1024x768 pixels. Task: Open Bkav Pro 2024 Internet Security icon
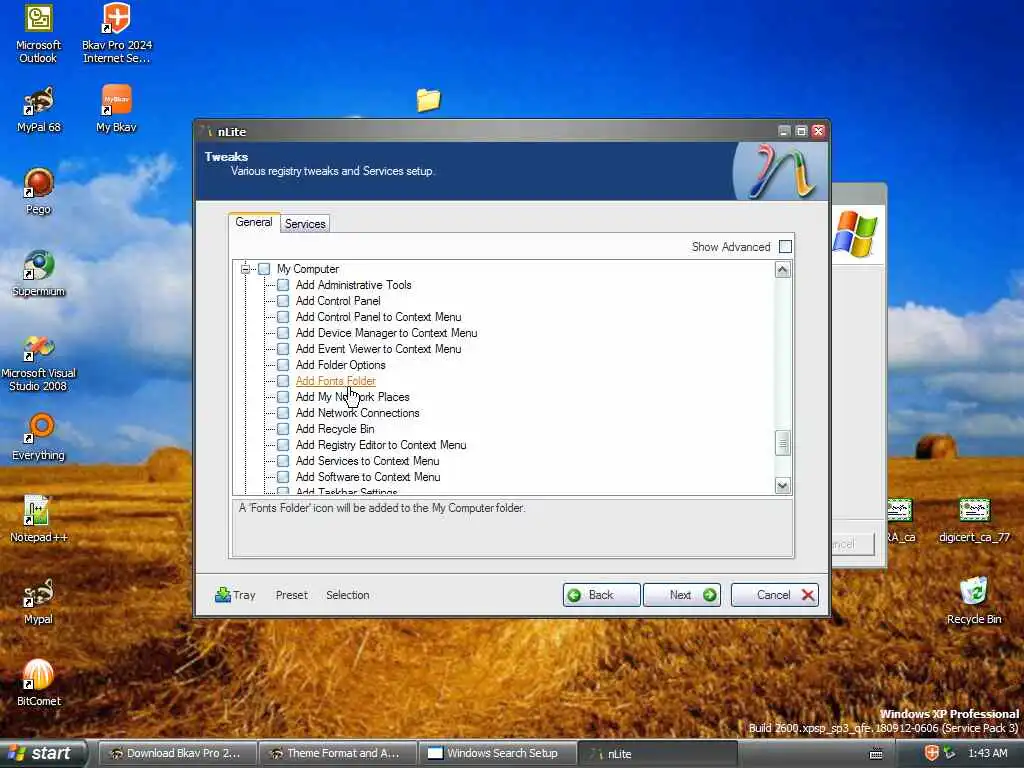[x=117, y=33]
